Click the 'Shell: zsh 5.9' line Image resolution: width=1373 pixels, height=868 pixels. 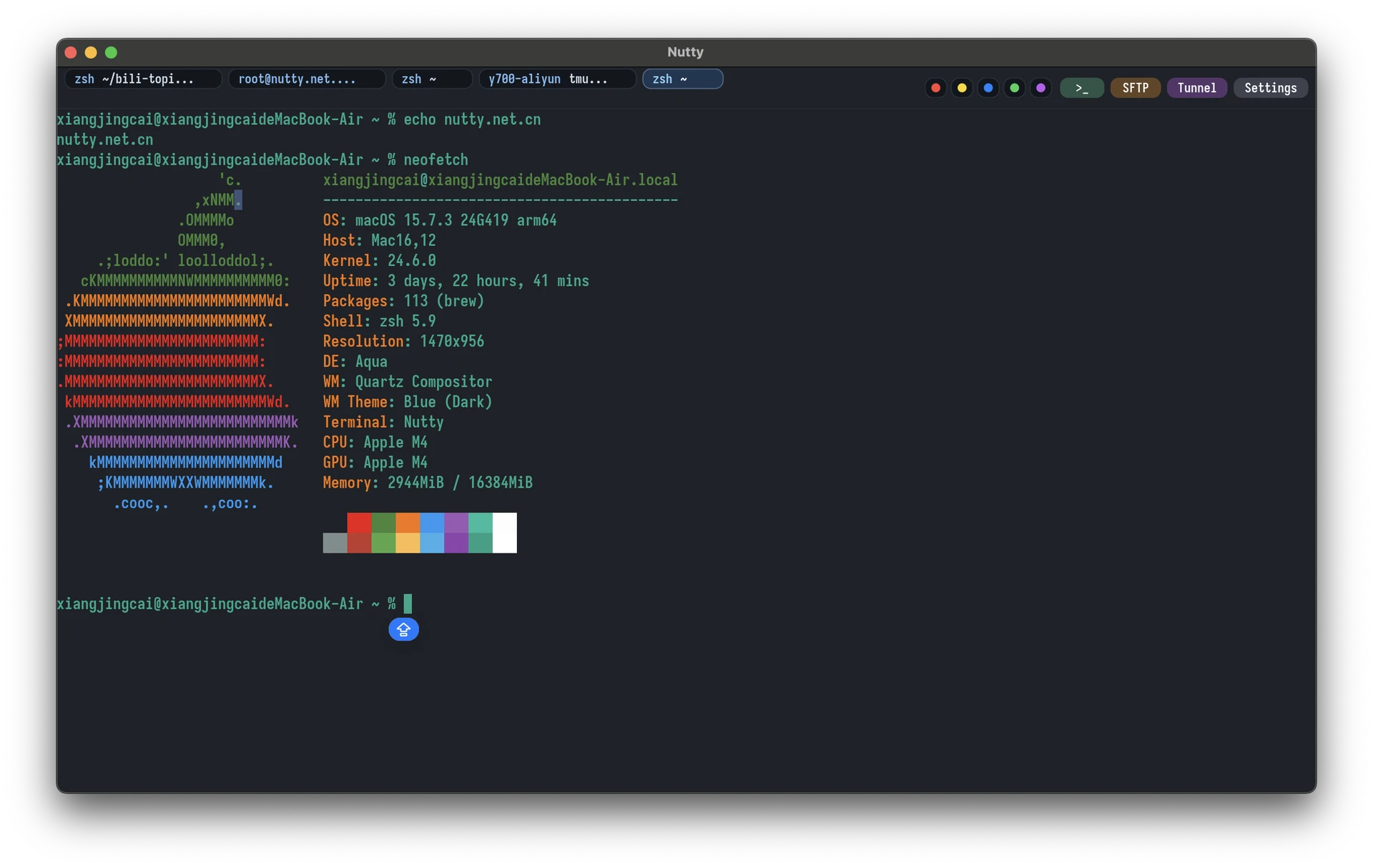[379, 321]
